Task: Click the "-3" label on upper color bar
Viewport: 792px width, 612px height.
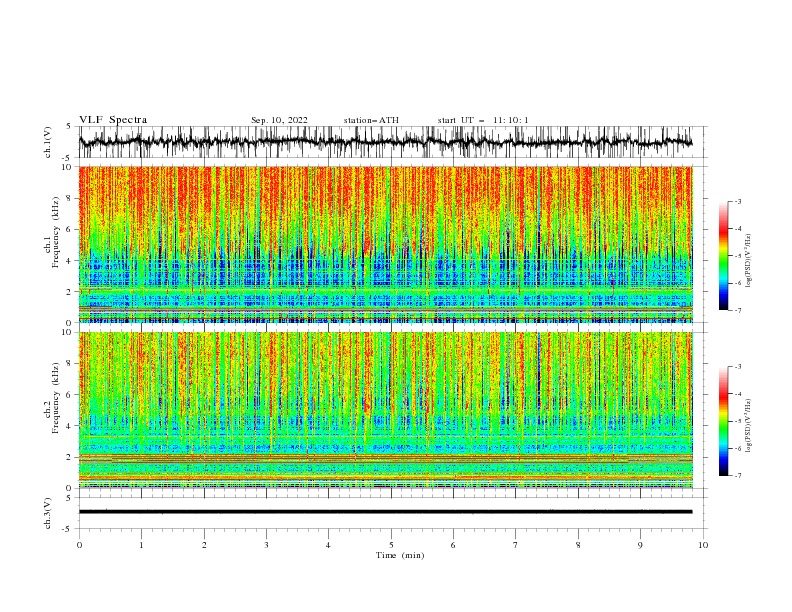Action: point(737,201)
